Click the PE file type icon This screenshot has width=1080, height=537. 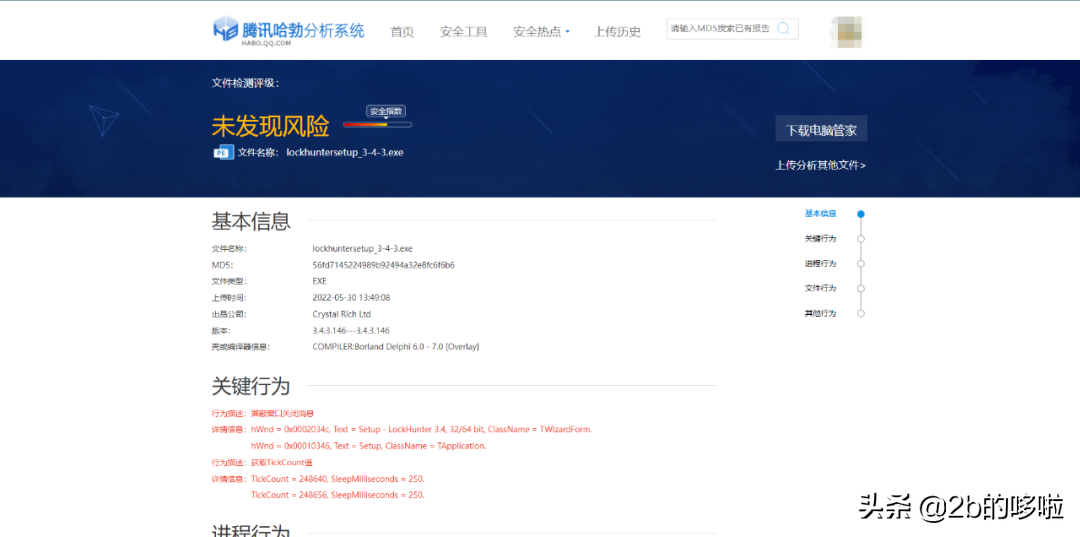(223, 153)
